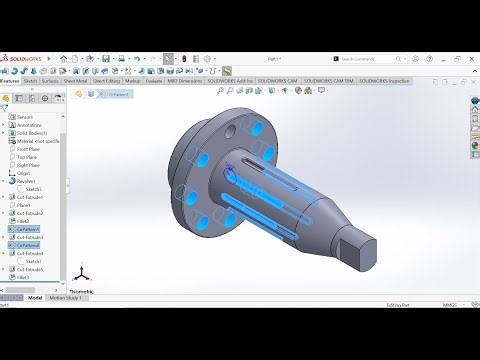
Task: Open Options gear icon
Action: [x=207, y=59]
